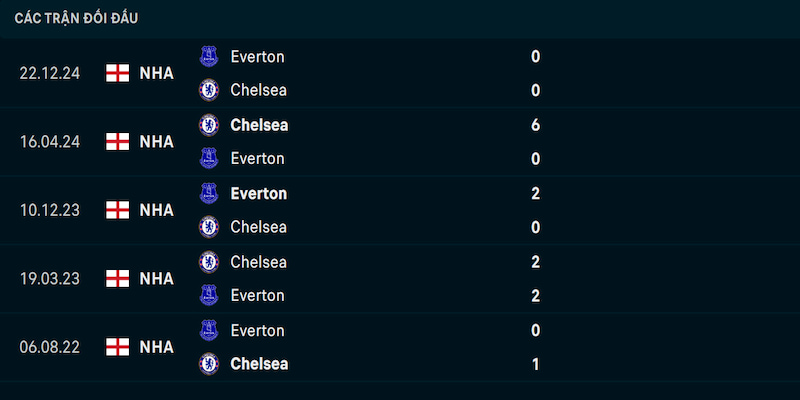The image size is (800, 400).
Task: Click England flag beside 10.12.23 date
Action: (x=117, y=210)
